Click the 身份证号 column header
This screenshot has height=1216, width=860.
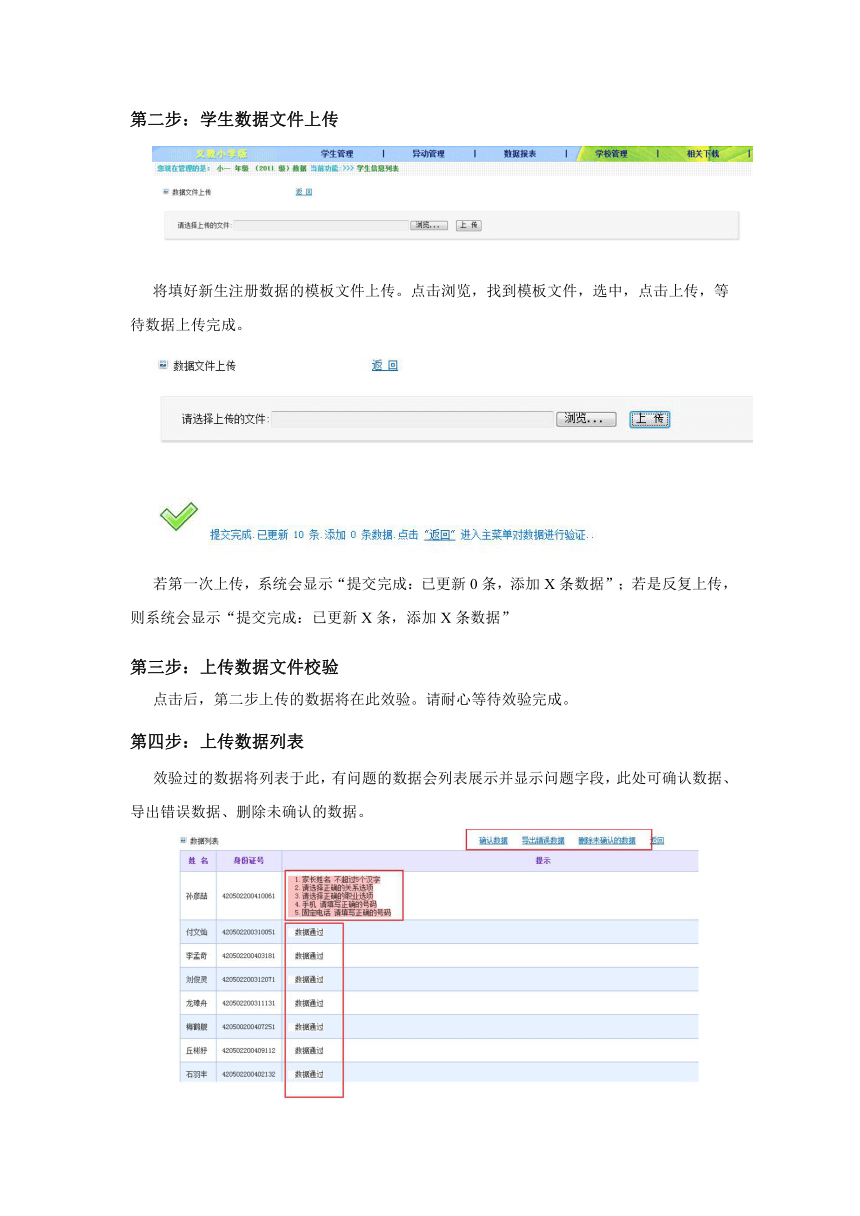coord(249,860)
